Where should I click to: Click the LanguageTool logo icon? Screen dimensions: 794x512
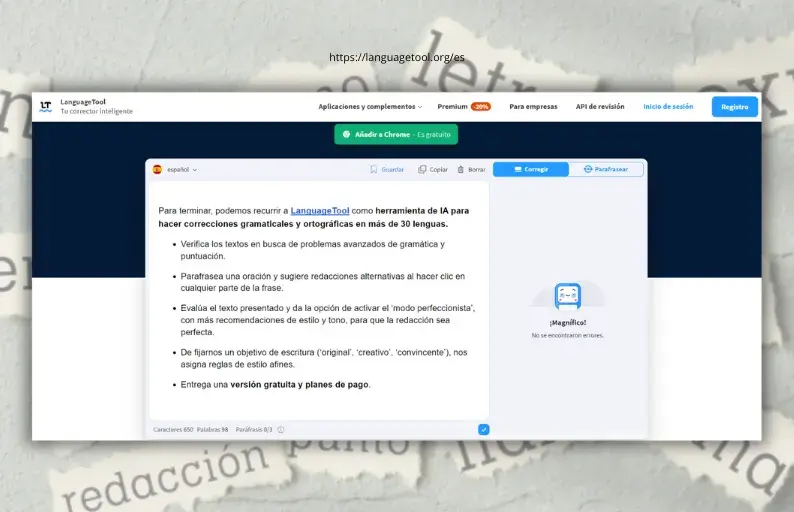pyautogui.click(x=46, y=106)
